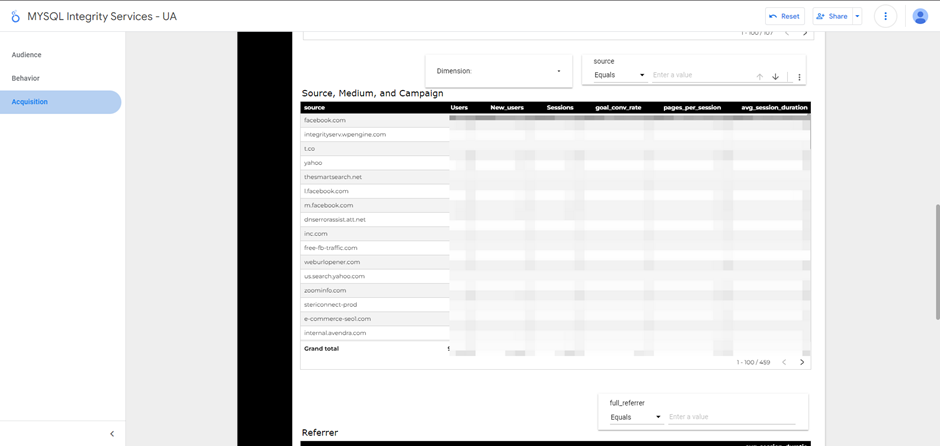This screenshot has height=446, width=940.
Task: Open the user account avatar
Action: 920,16
